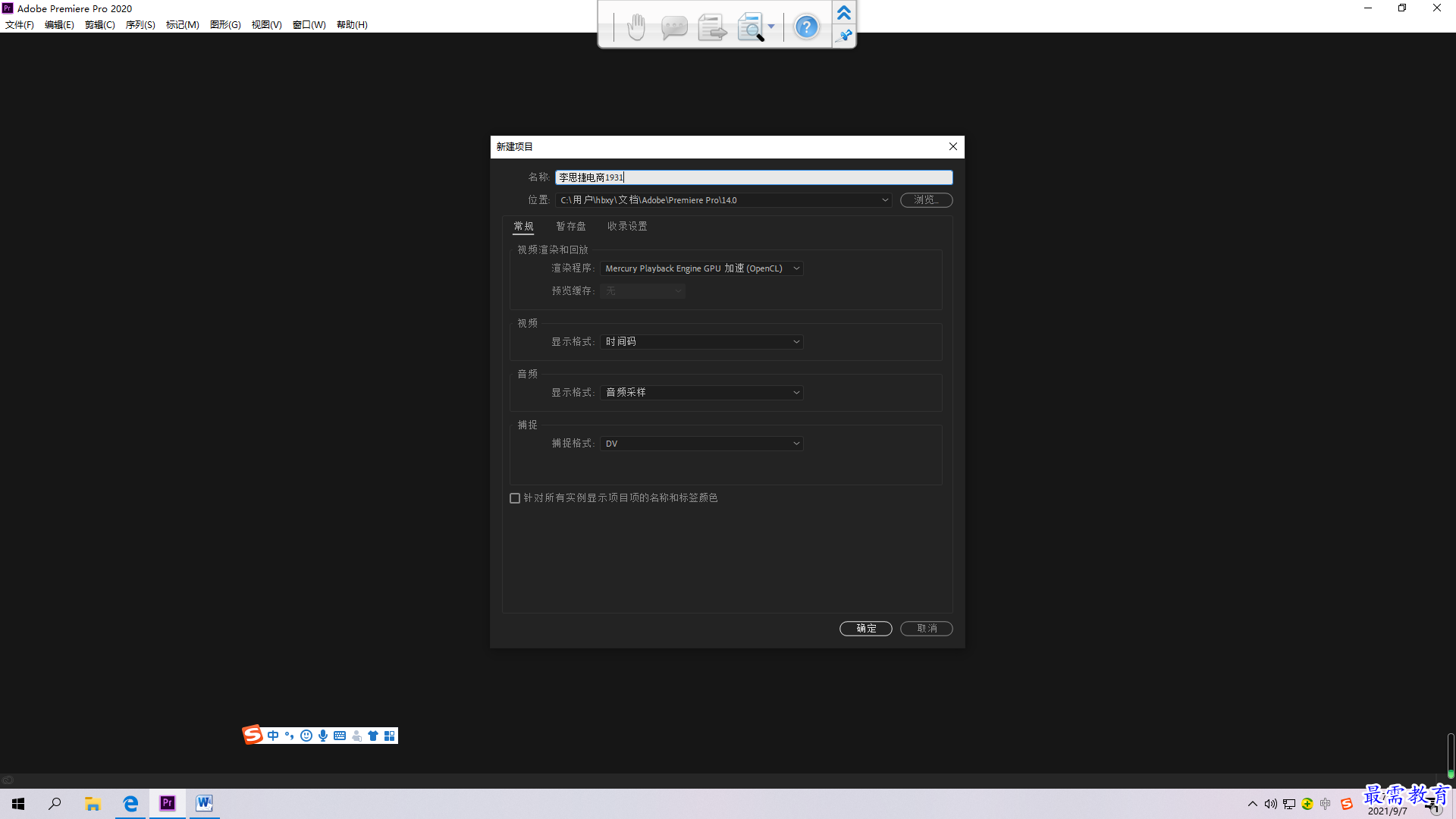Click the speech bubble chat icon

tap(674, 27)
